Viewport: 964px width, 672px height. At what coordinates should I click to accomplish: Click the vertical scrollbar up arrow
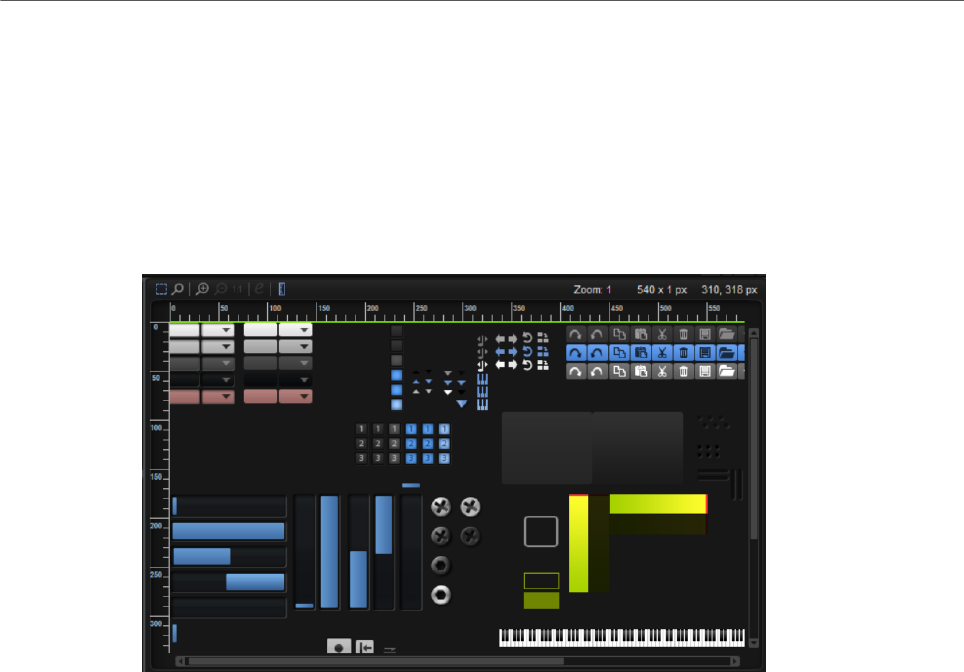[754, 333]
